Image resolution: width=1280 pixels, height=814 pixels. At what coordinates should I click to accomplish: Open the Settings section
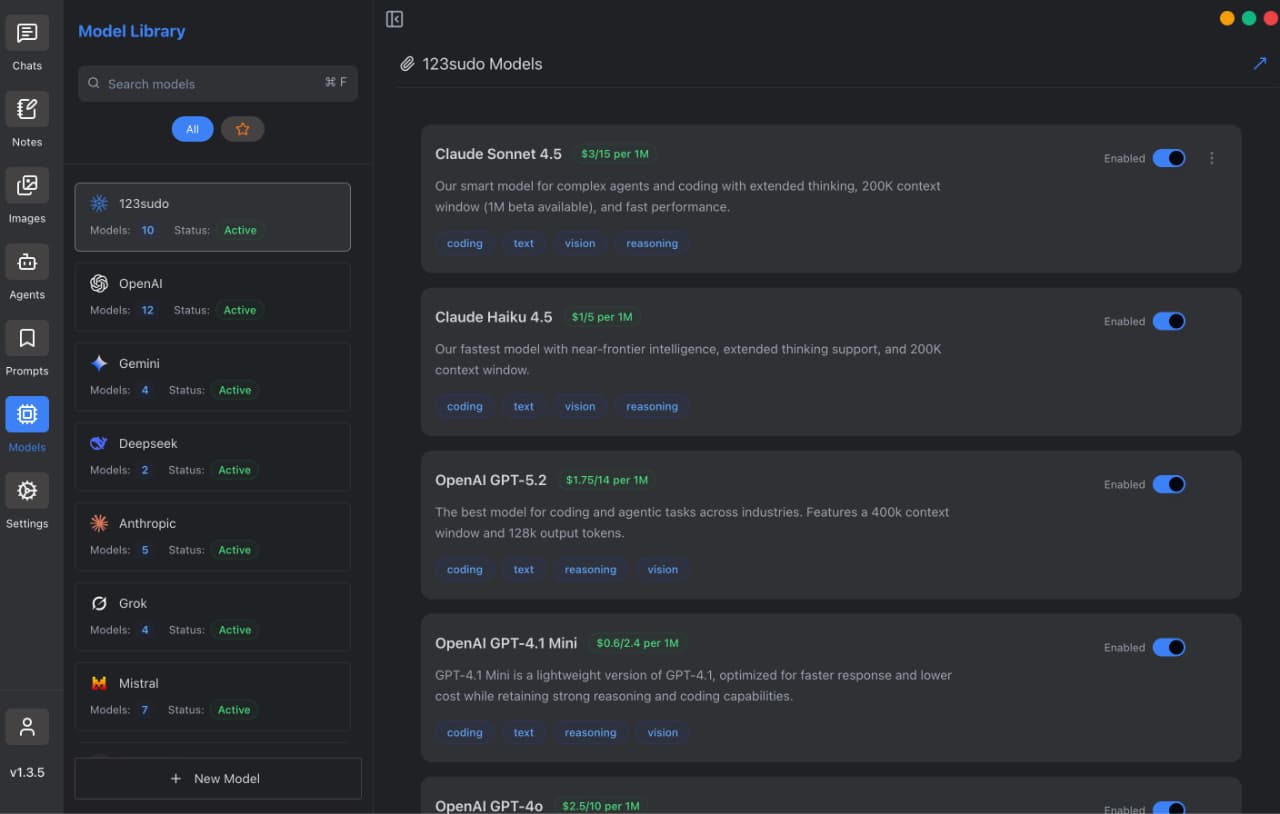(x=27, y=490)
